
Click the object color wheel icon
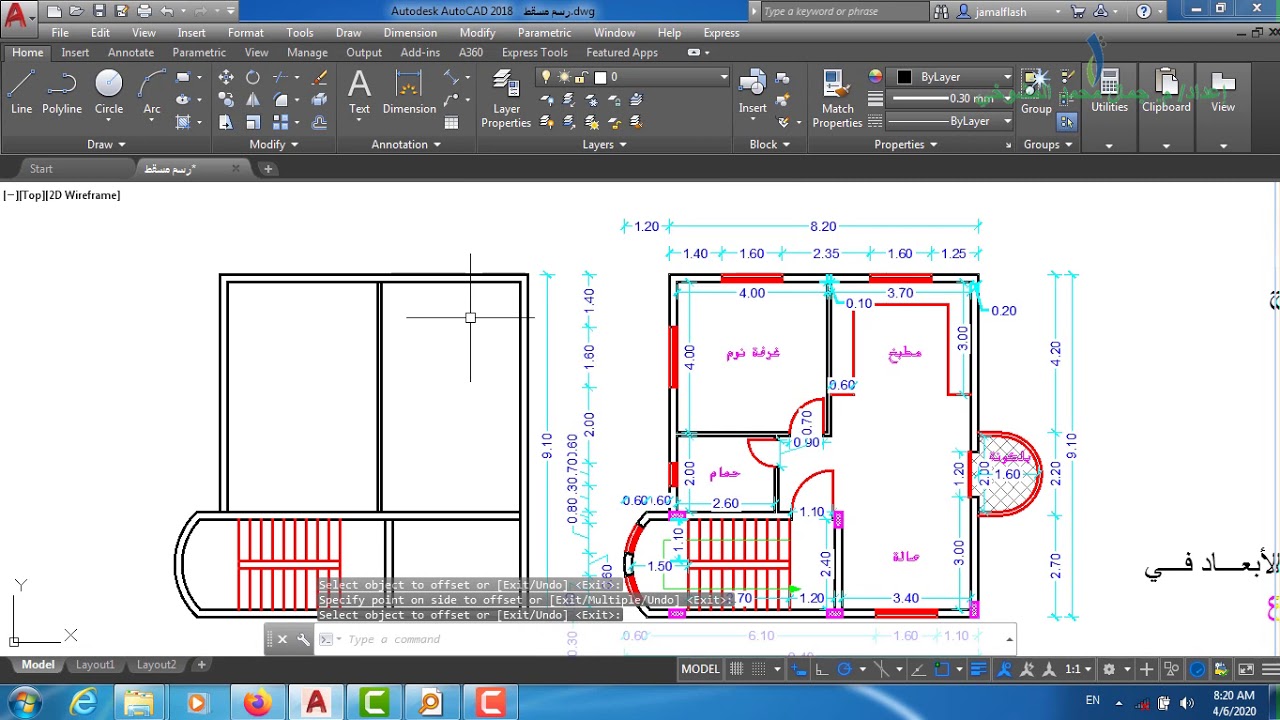click(875, 77)
